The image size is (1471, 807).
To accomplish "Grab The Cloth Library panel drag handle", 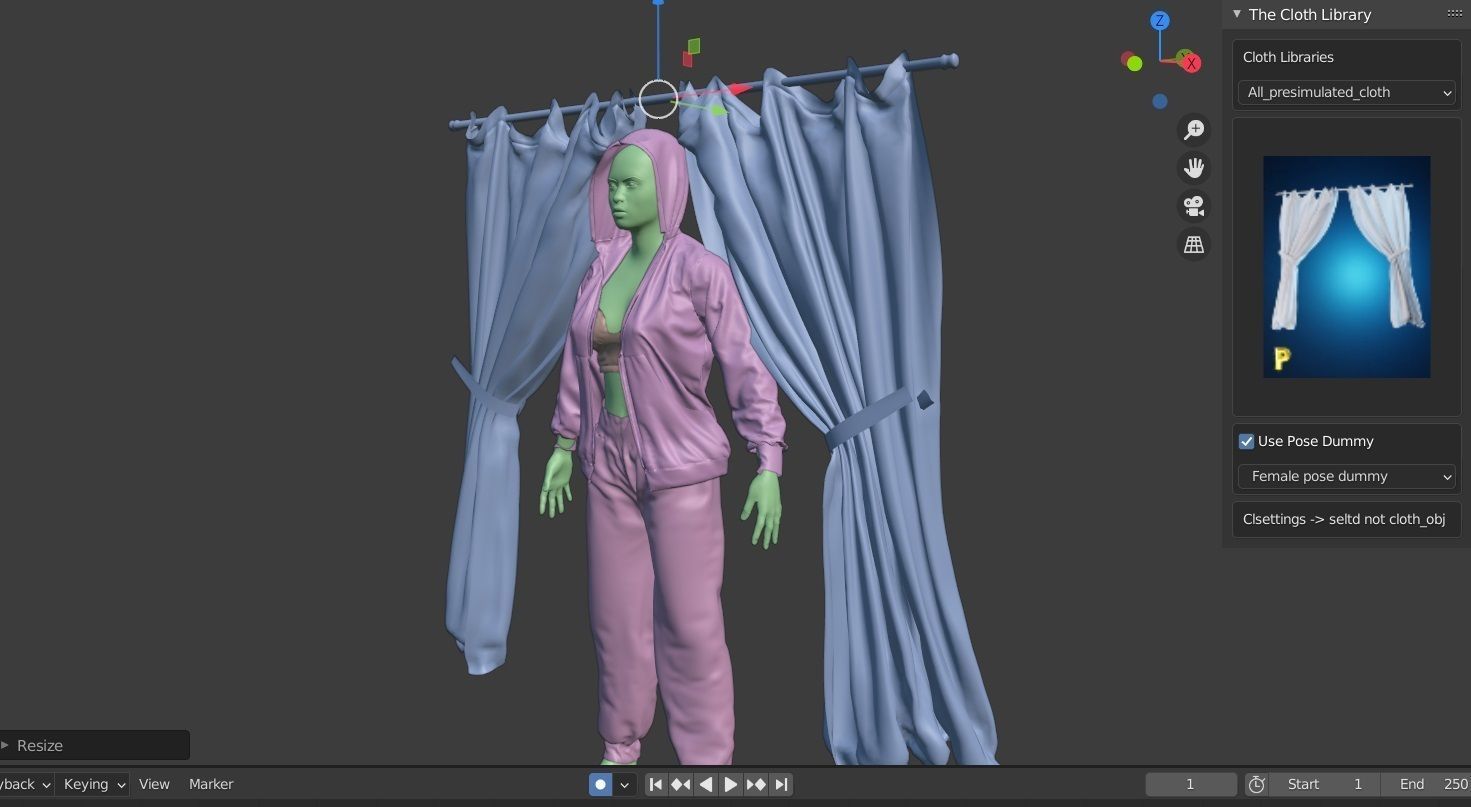I will (x=1455, y=13).
